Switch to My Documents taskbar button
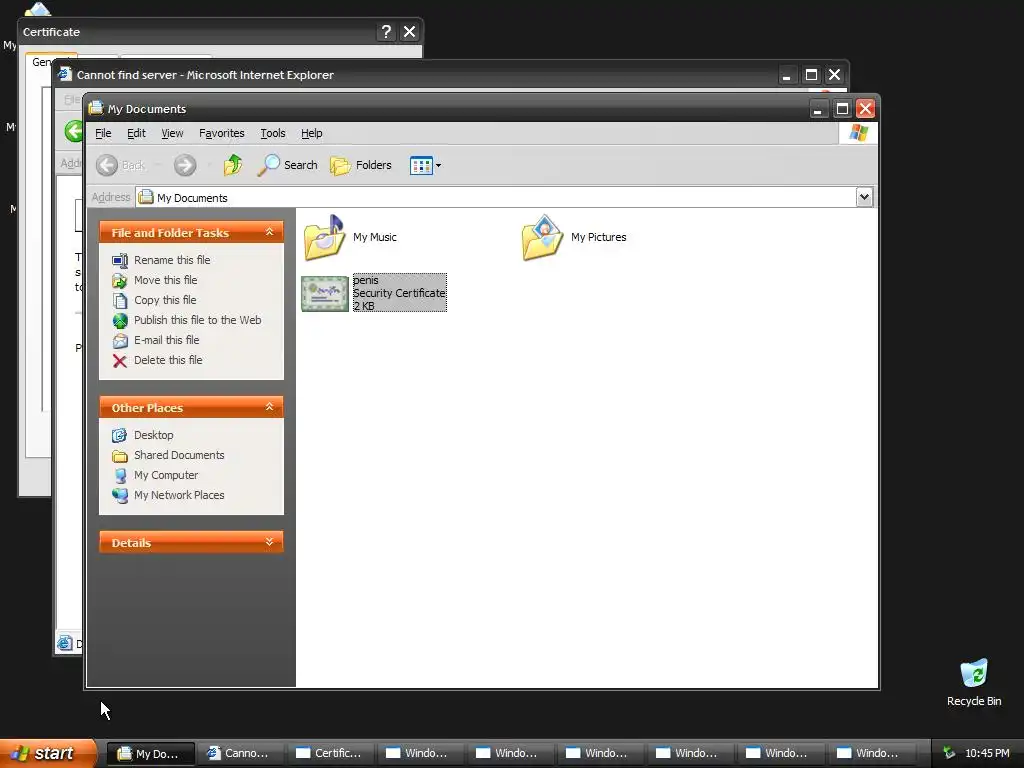Viewport: 1024px width, 768px height. point(151,754)
